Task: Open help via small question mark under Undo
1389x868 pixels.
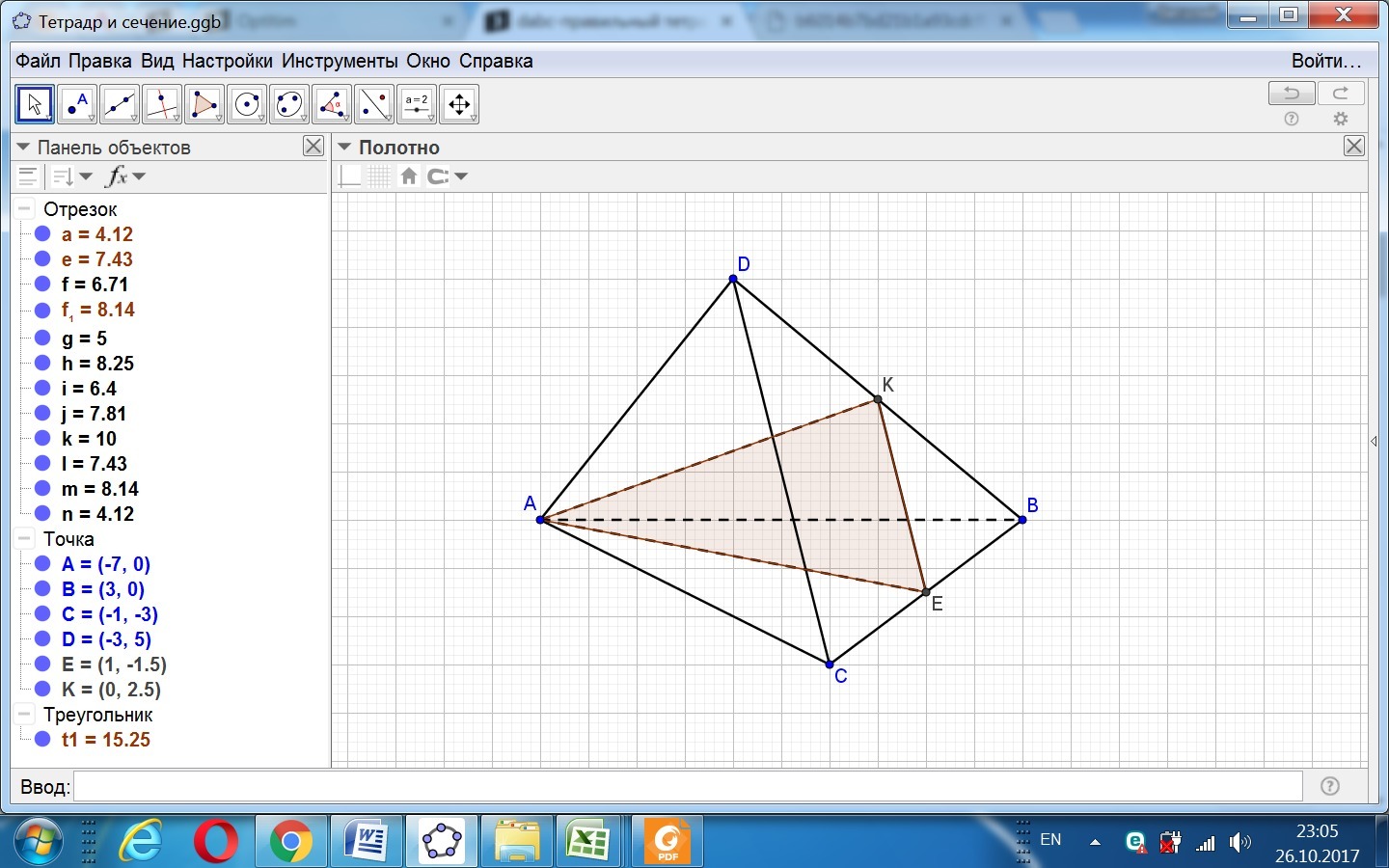Action: pos(1292,119)
